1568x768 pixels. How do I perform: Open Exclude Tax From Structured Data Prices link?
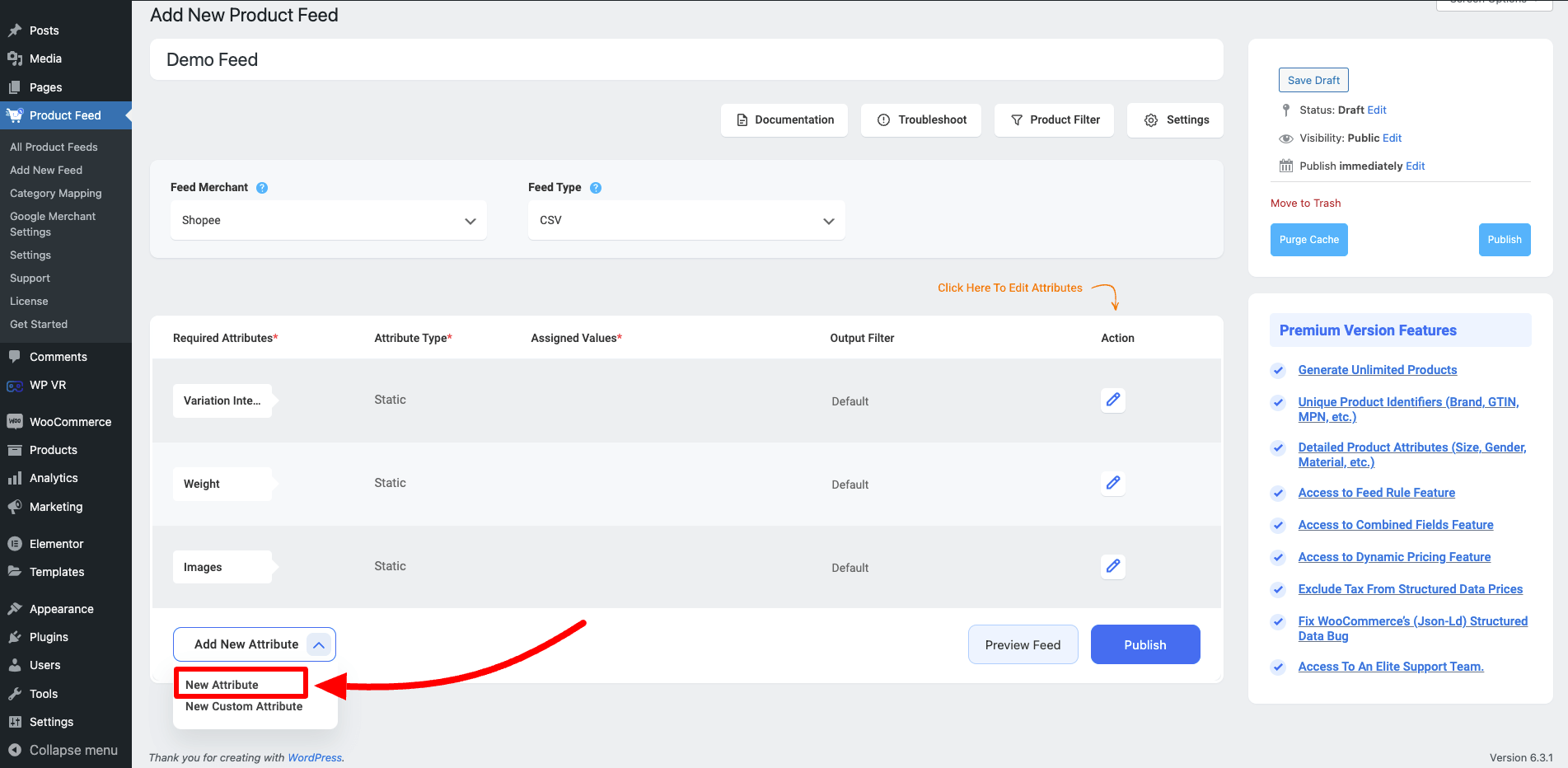point(1411,589)
